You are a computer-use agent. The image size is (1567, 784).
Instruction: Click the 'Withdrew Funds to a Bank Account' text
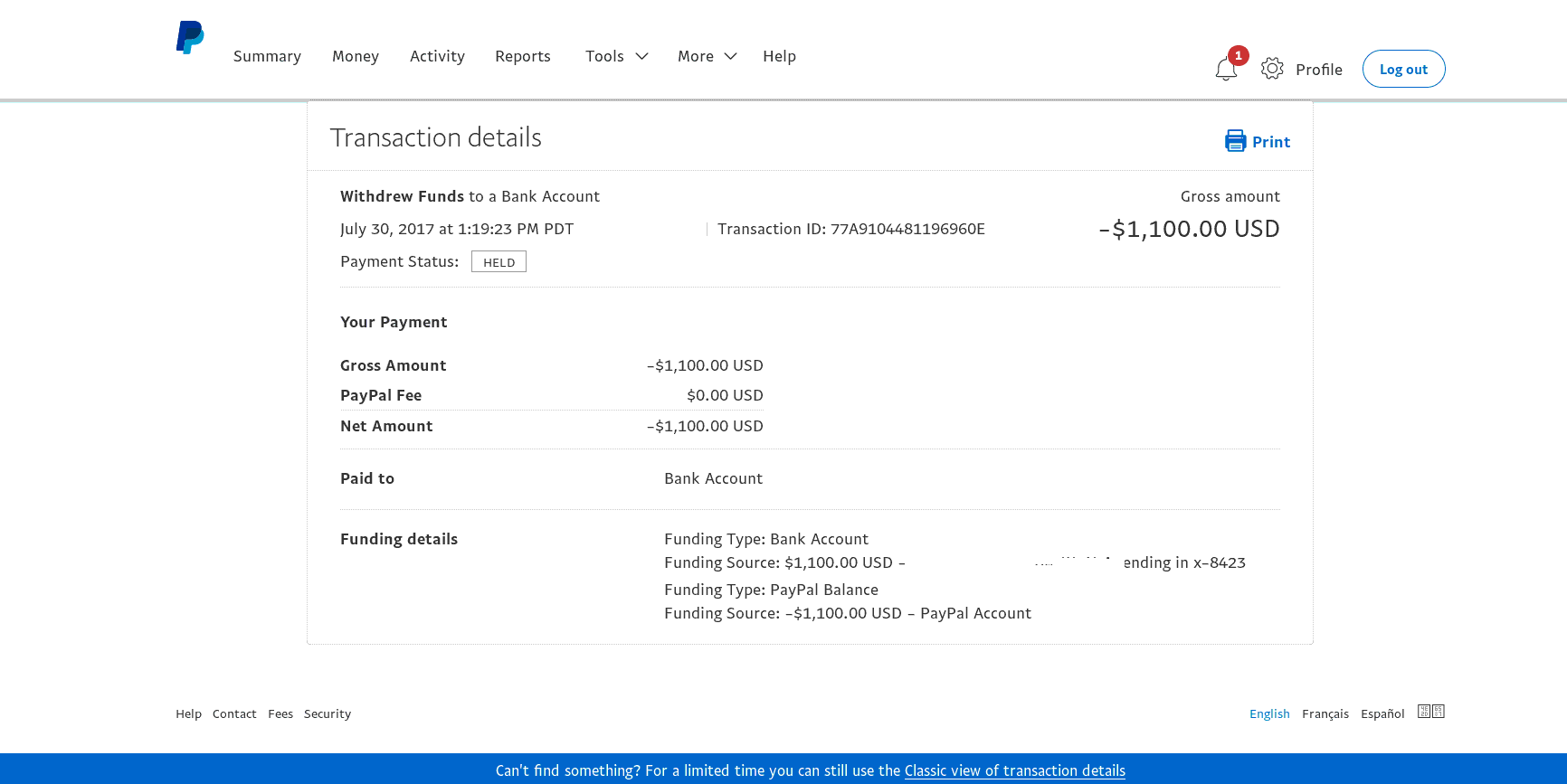(x=470, y=196)
